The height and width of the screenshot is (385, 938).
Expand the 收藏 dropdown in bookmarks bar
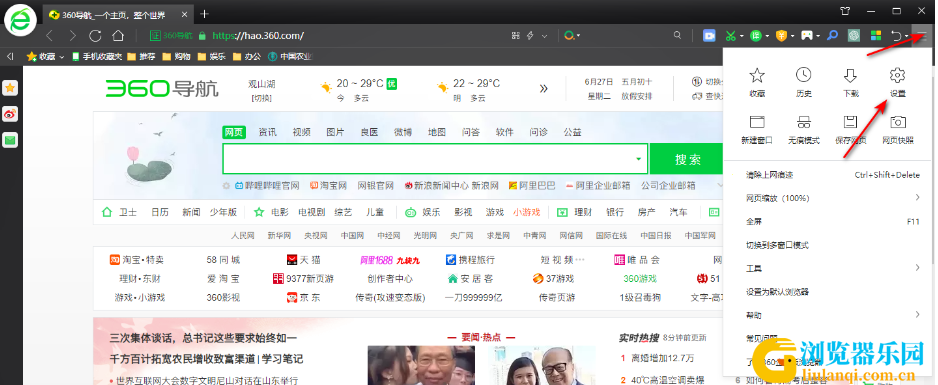[62, 57]
